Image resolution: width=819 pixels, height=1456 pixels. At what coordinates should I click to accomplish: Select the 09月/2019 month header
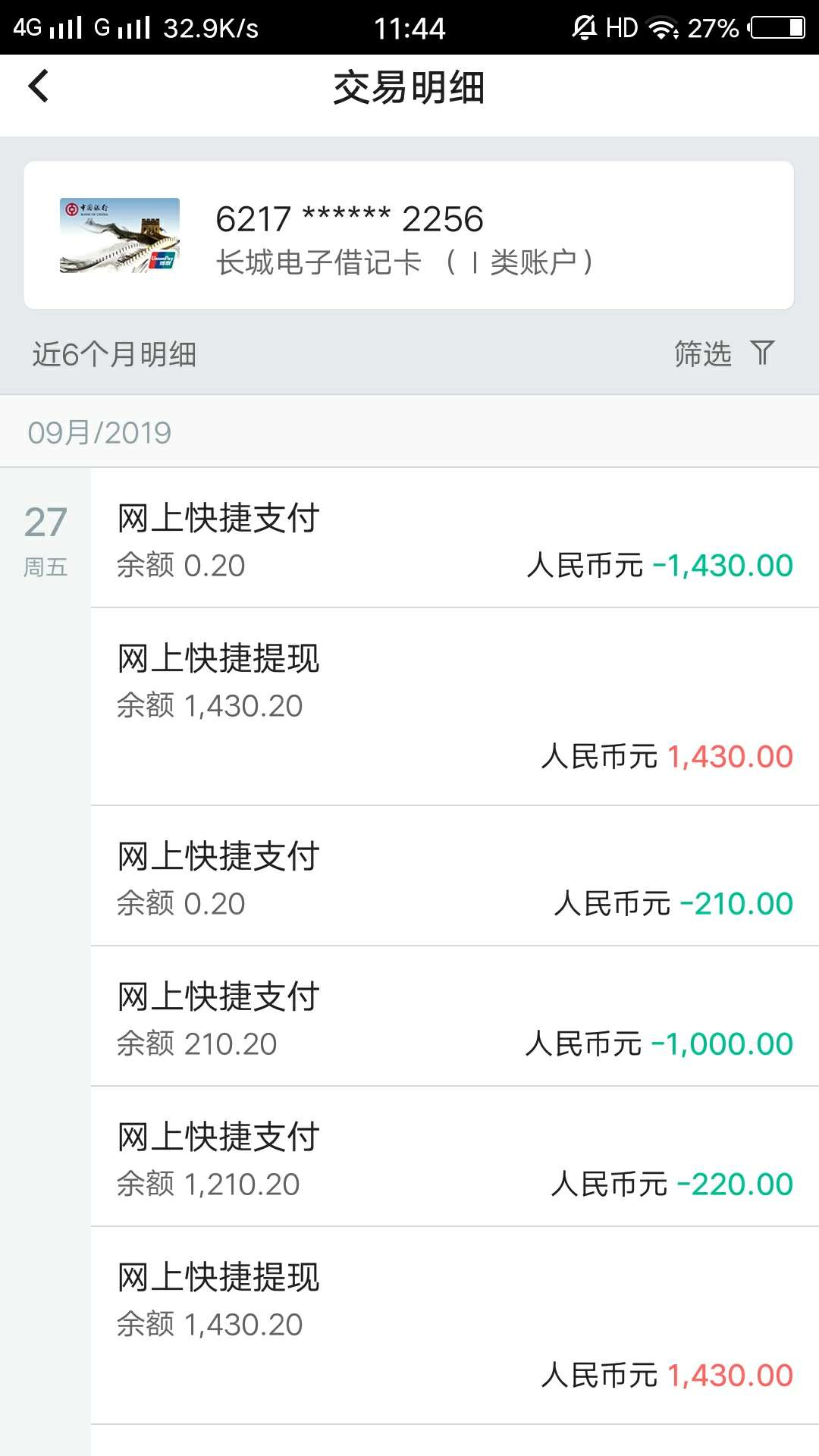pyautogui.click(x=99, y=432)
